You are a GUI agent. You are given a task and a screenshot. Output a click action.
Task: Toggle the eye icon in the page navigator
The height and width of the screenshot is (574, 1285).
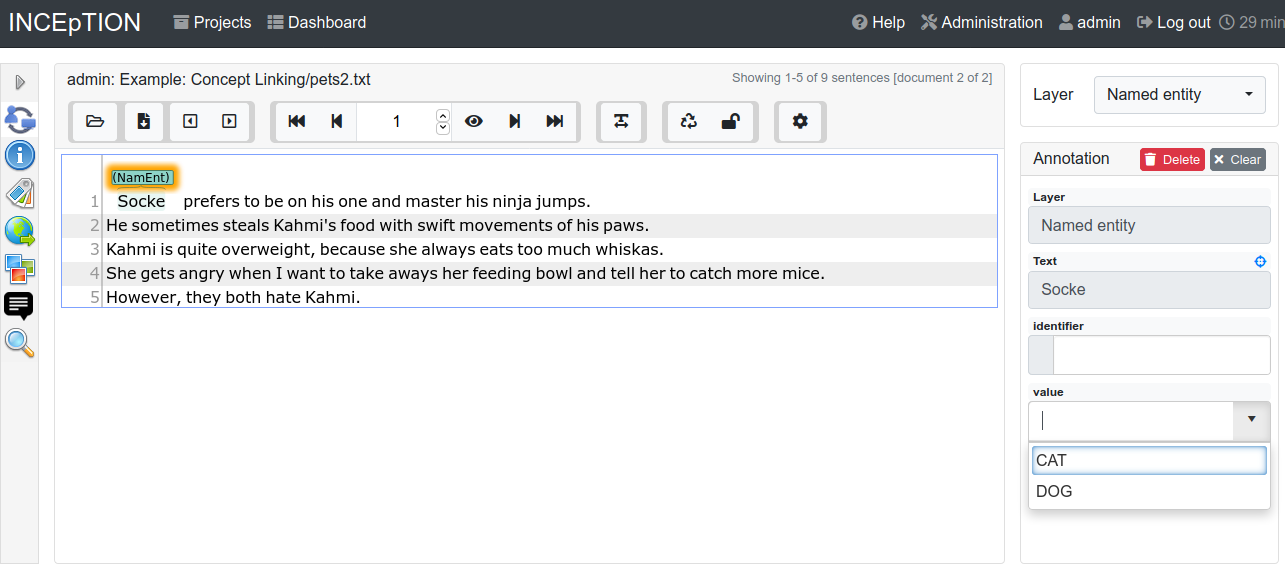[474, 121]
